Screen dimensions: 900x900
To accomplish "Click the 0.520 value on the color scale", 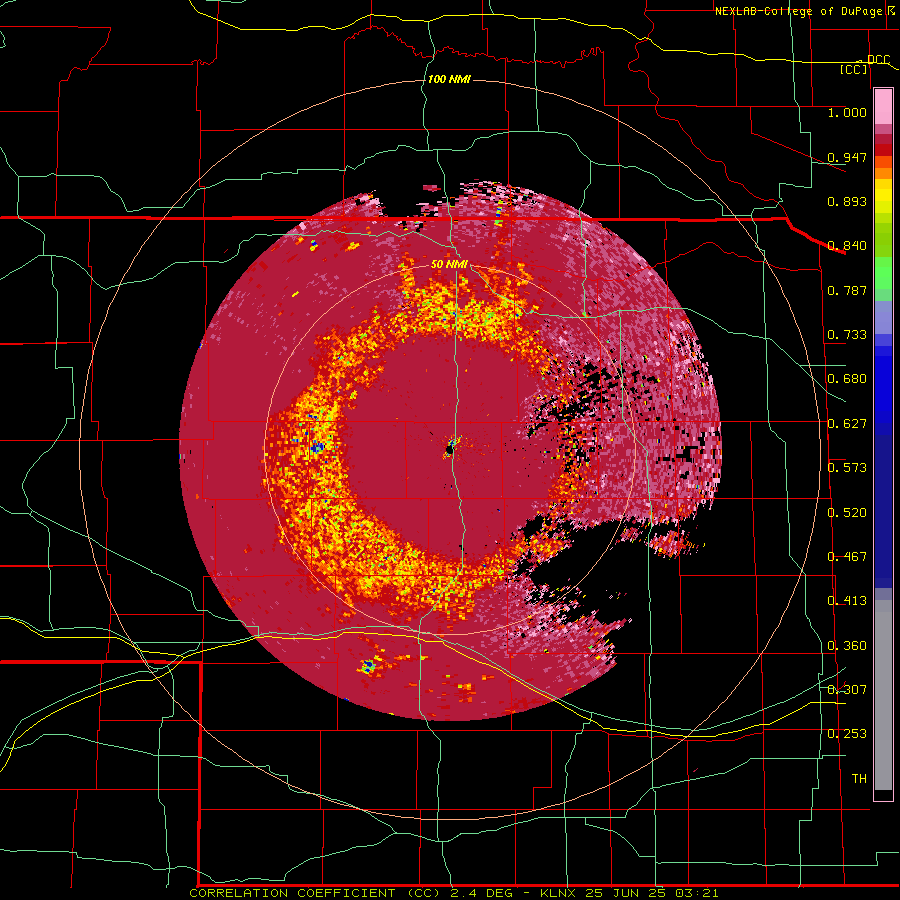I will click(847, 513).
